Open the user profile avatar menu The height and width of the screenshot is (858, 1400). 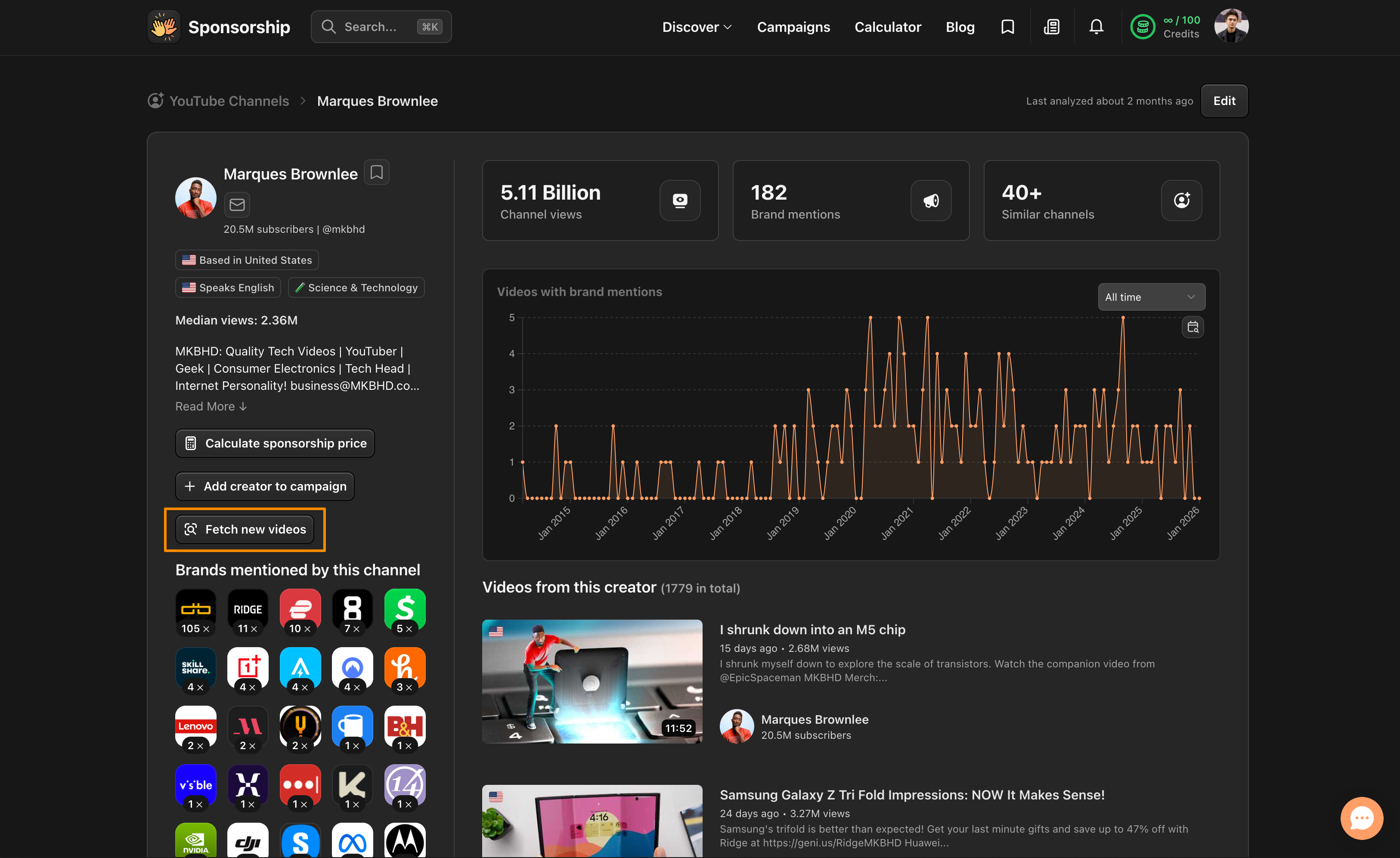[1231, 26]
